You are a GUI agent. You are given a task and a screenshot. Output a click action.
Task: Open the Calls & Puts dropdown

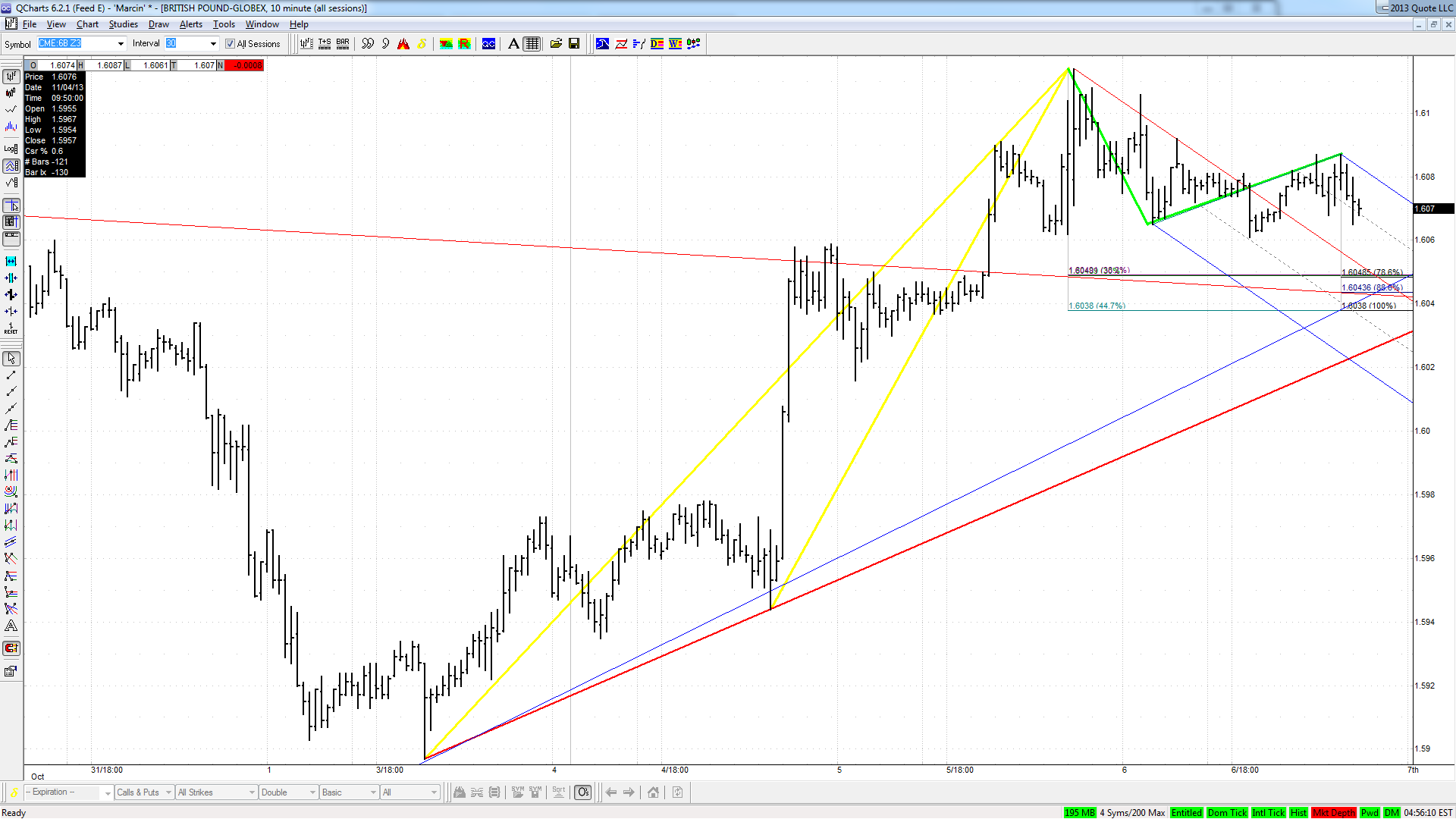144,792
